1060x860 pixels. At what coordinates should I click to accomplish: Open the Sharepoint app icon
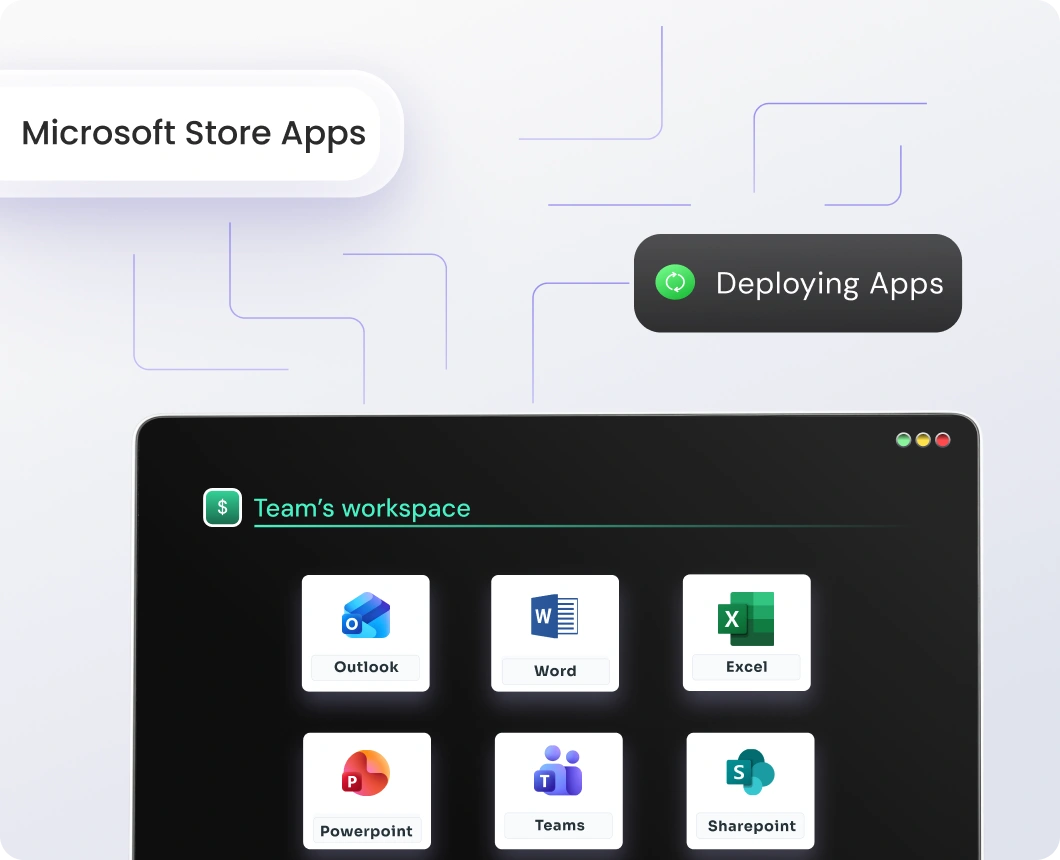point(750,772)
